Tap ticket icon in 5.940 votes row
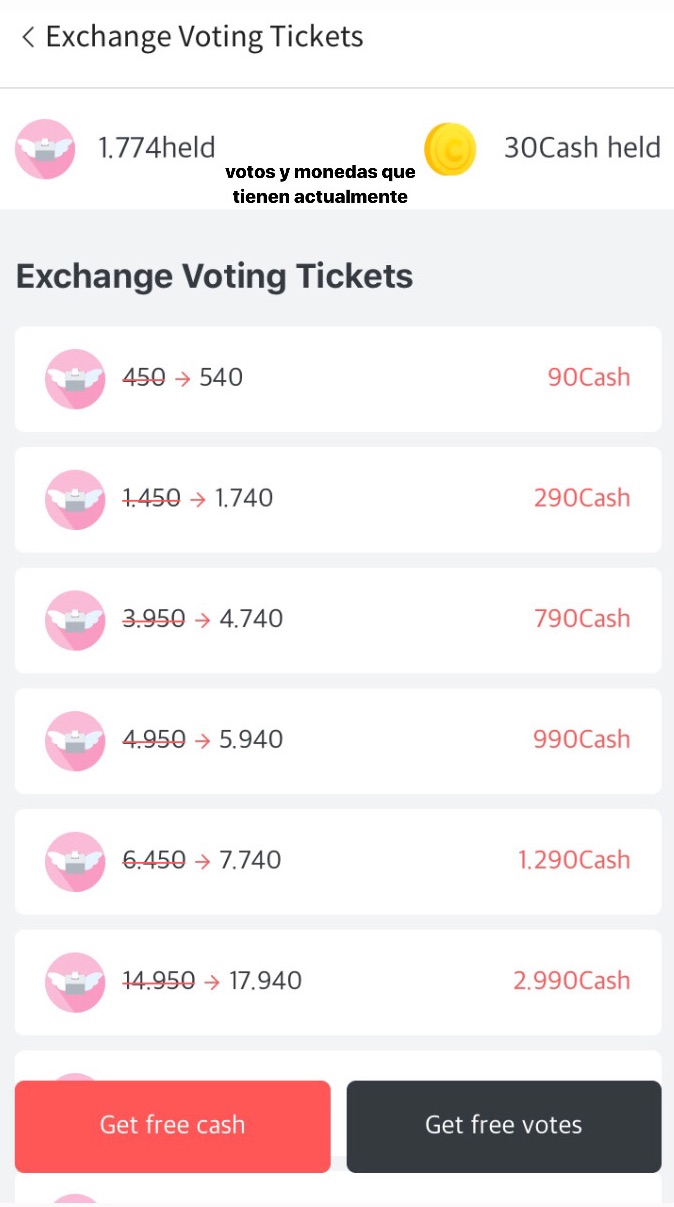The image size is (674, 1207). pyautogui.click(x=75, y=741)
